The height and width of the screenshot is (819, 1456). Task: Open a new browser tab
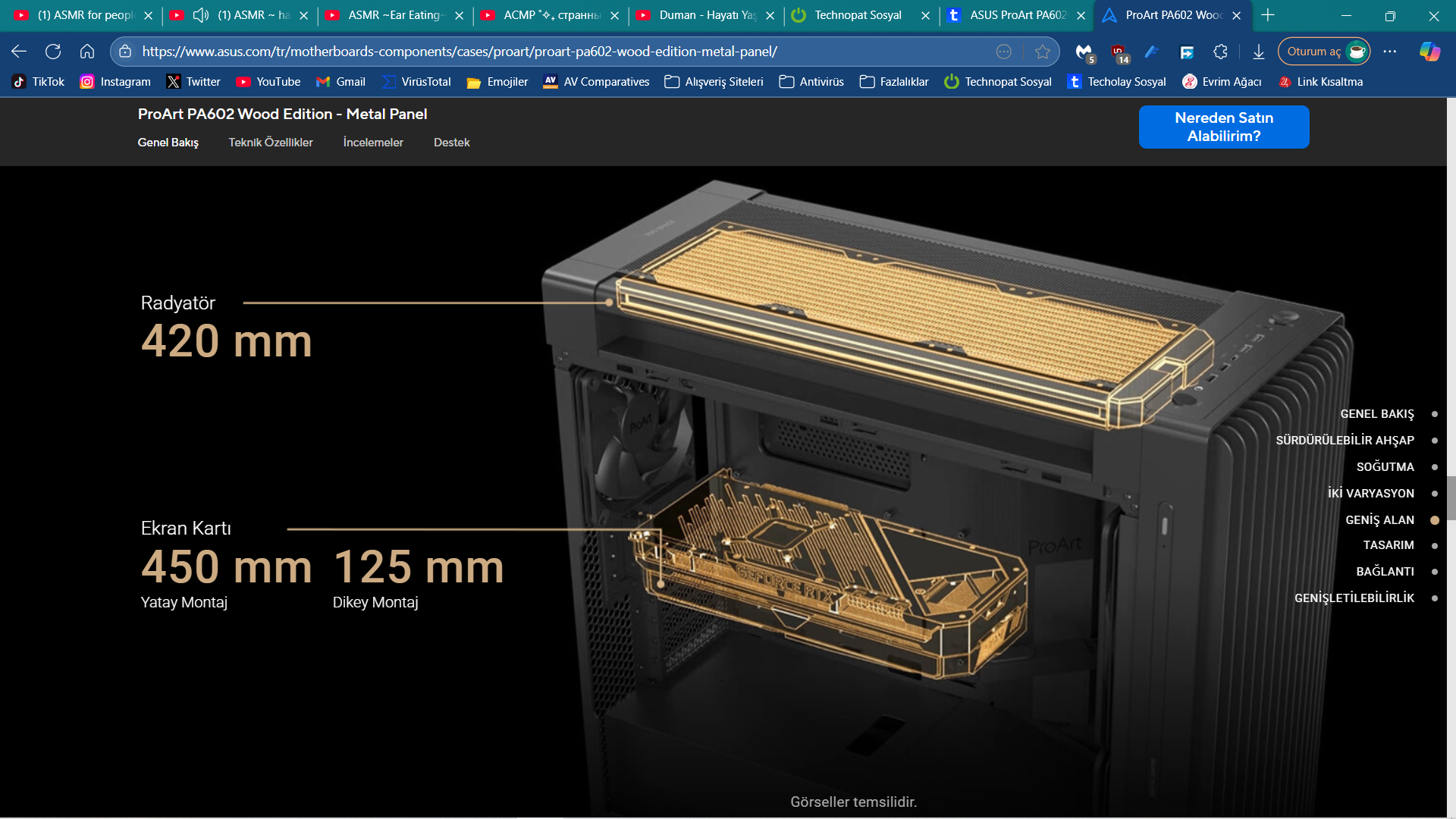pyautogui.click(x=1268, y=15)
